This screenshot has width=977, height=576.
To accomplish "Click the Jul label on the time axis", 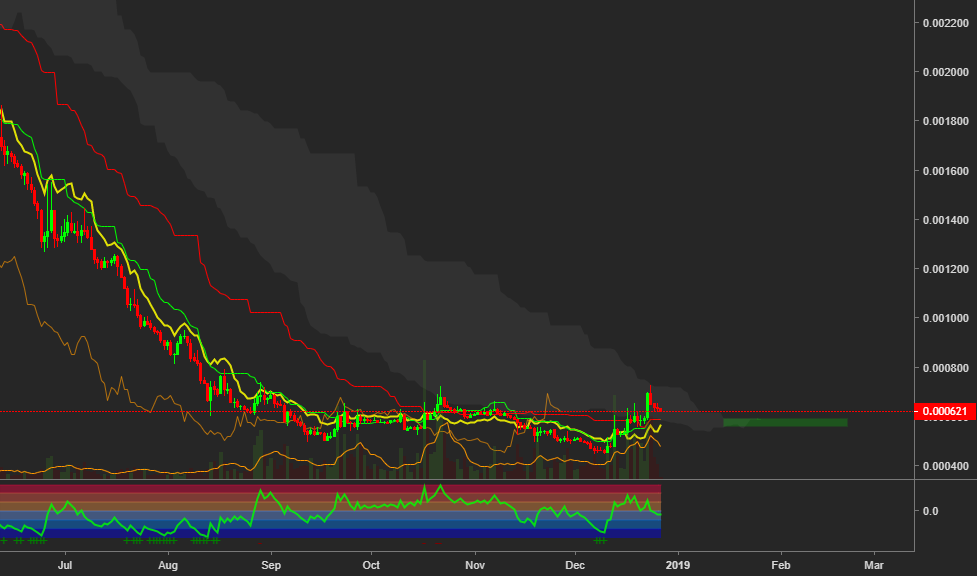I will [x=66, y=565].
